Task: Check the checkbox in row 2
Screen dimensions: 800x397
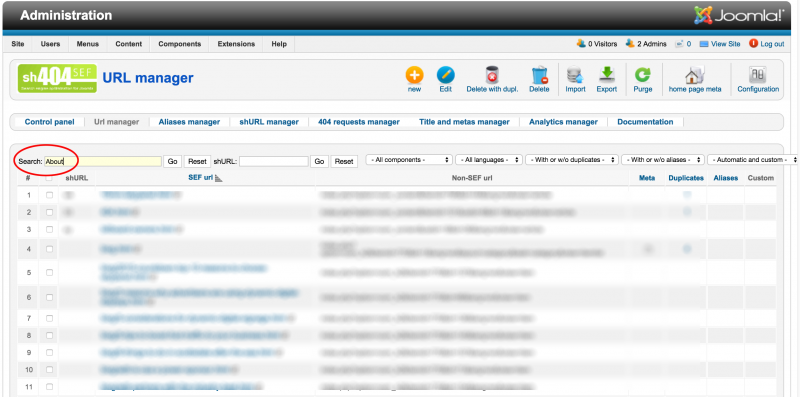Action: (49, 212)
